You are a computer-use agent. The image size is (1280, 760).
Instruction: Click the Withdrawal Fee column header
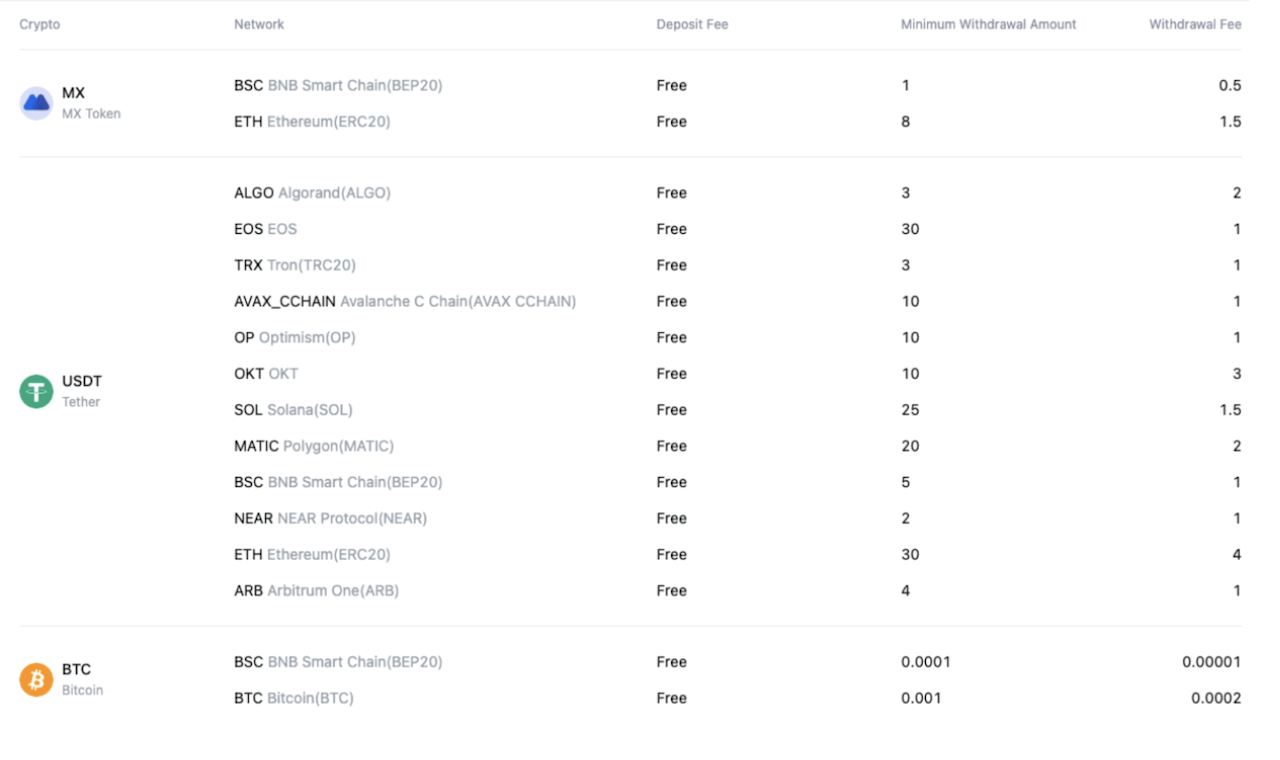pos(1195,24)
